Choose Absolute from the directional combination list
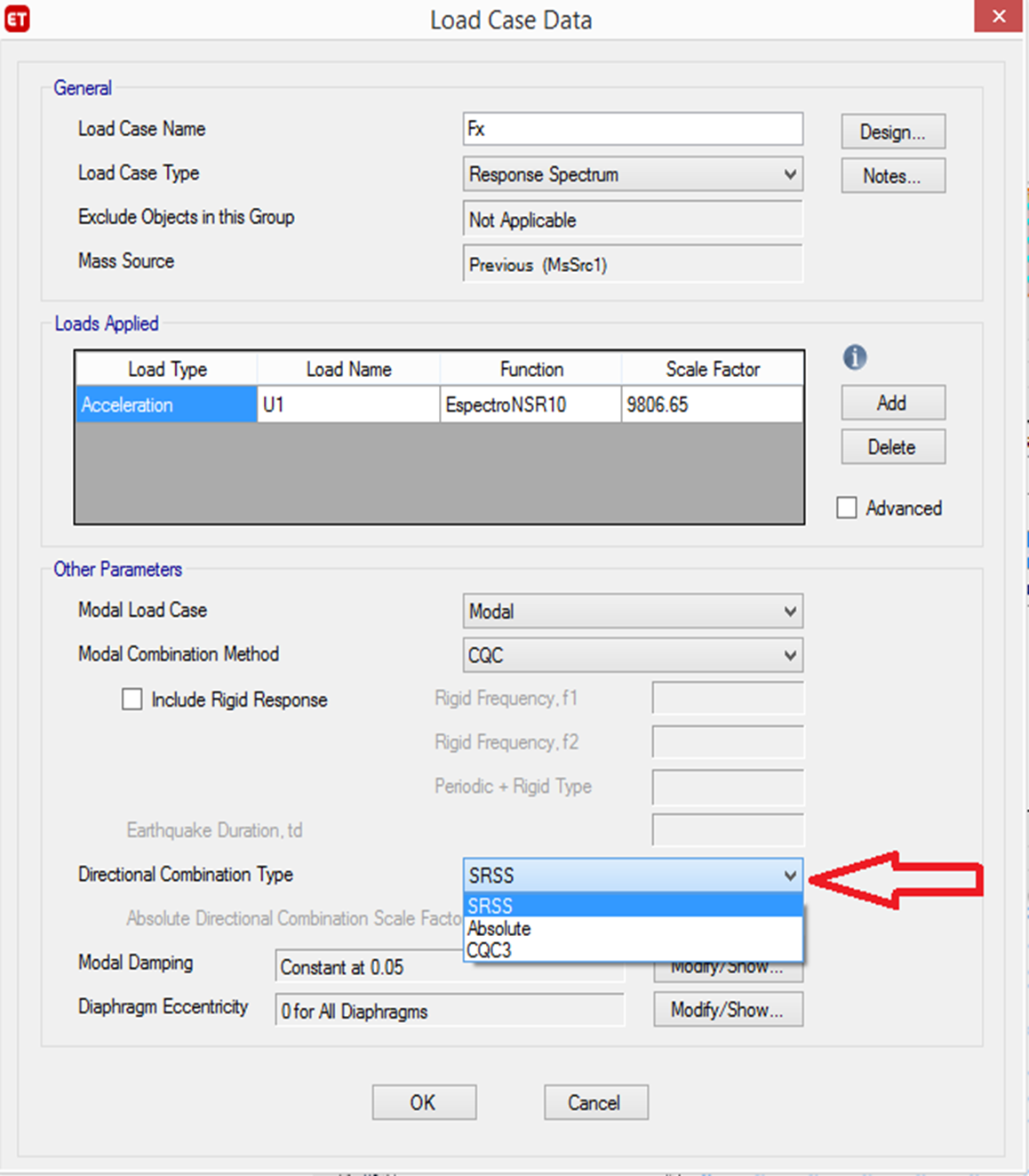1029x1176 pixels. [632, 928]
